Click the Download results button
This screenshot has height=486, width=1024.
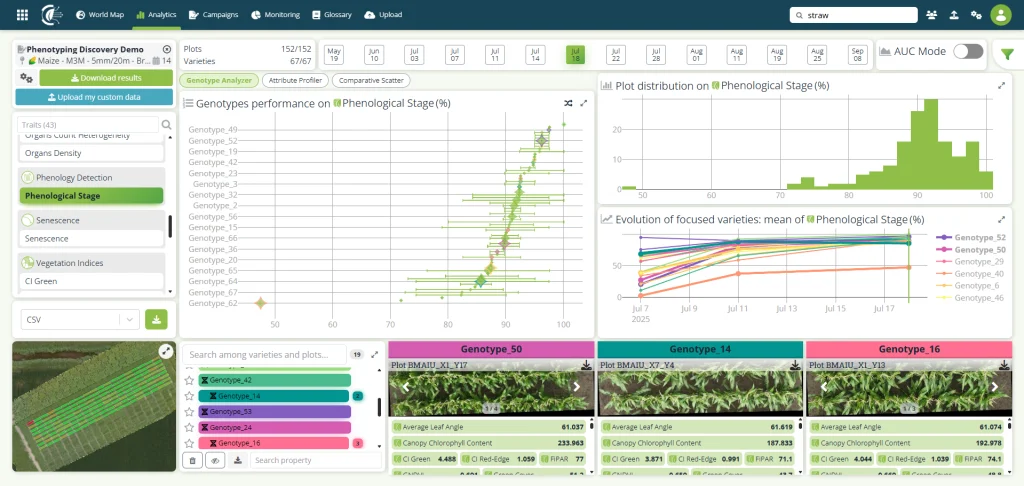(106, 78)
